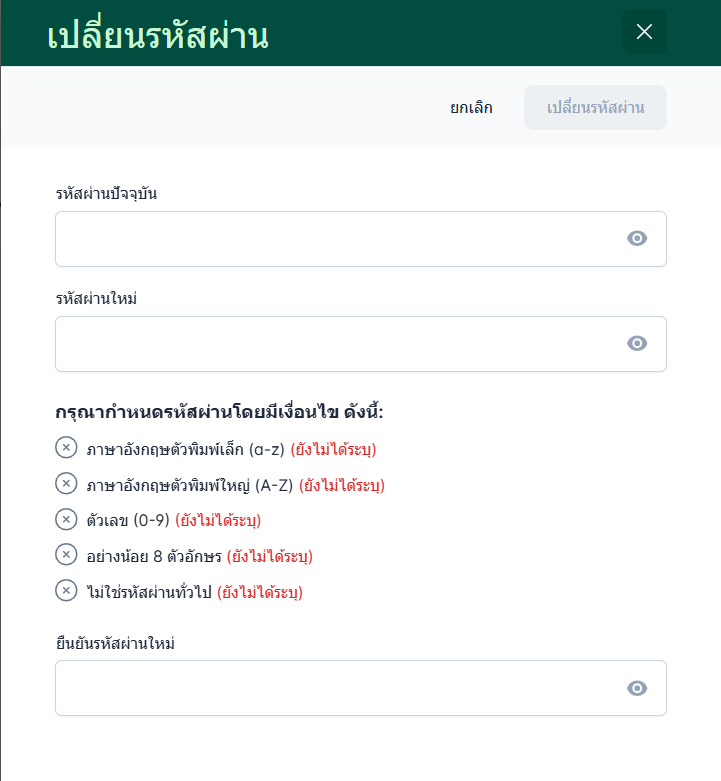Focus the รหัสผ่านปัจจุบัน input field

[335, 239]
